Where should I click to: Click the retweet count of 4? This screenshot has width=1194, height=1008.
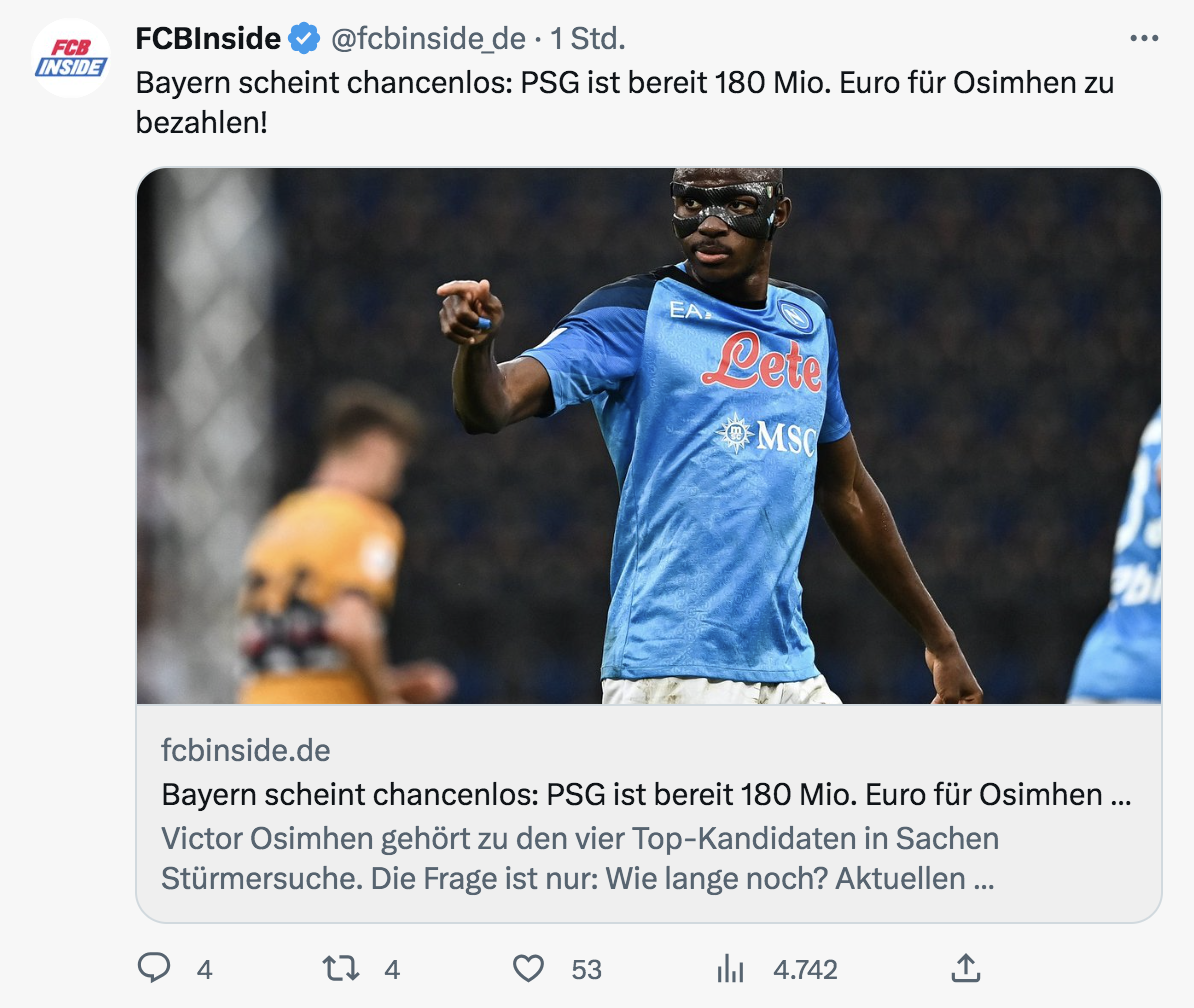(392, 969)
